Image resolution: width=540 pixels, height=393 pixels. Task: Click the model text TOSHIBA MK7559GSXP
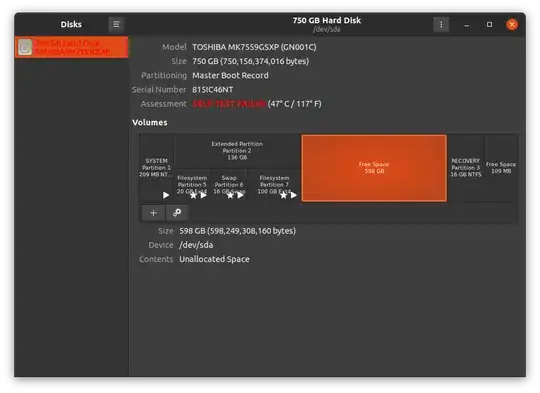pos(254,47)
